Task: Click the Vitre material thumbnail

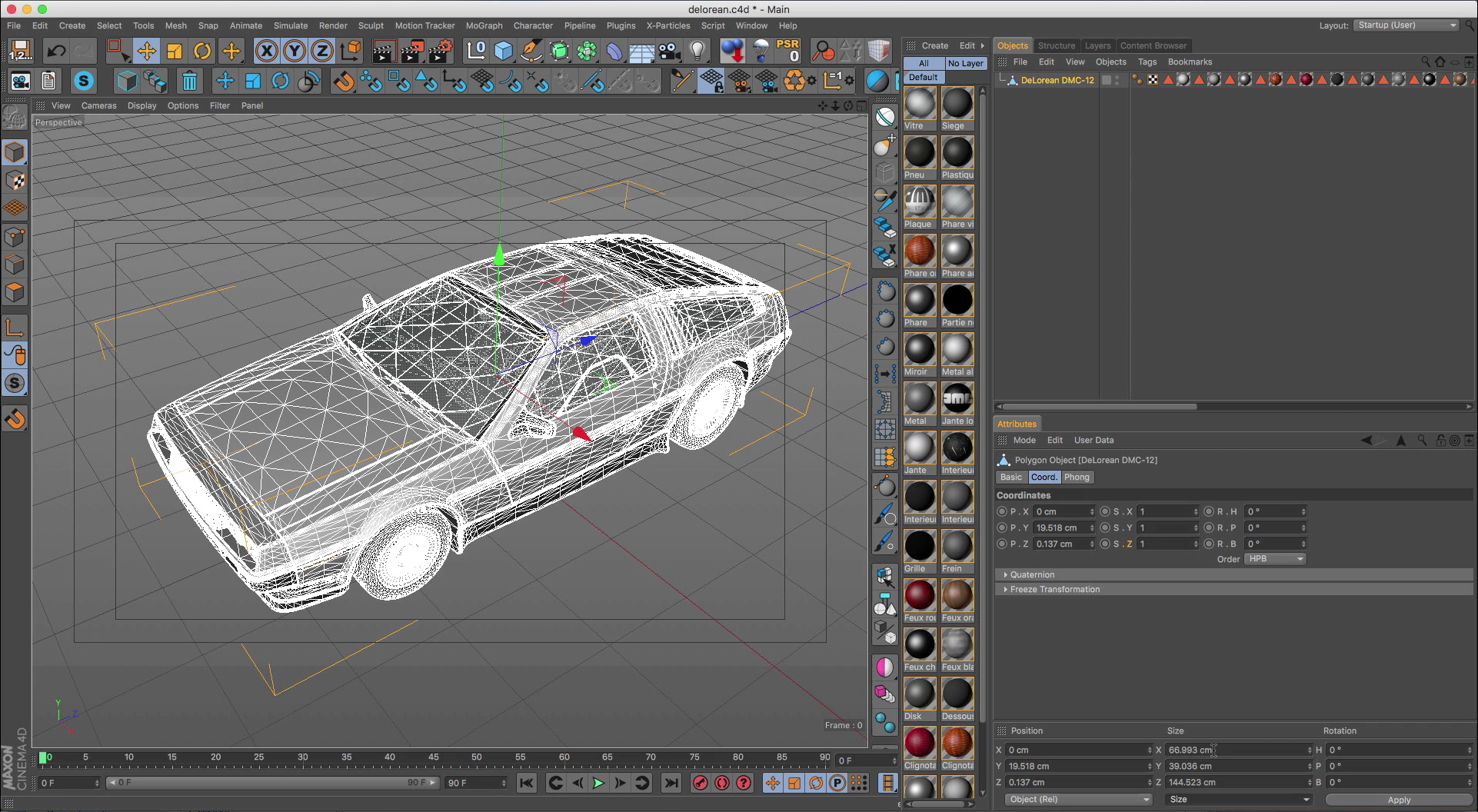Action: (x=920, y=103)
